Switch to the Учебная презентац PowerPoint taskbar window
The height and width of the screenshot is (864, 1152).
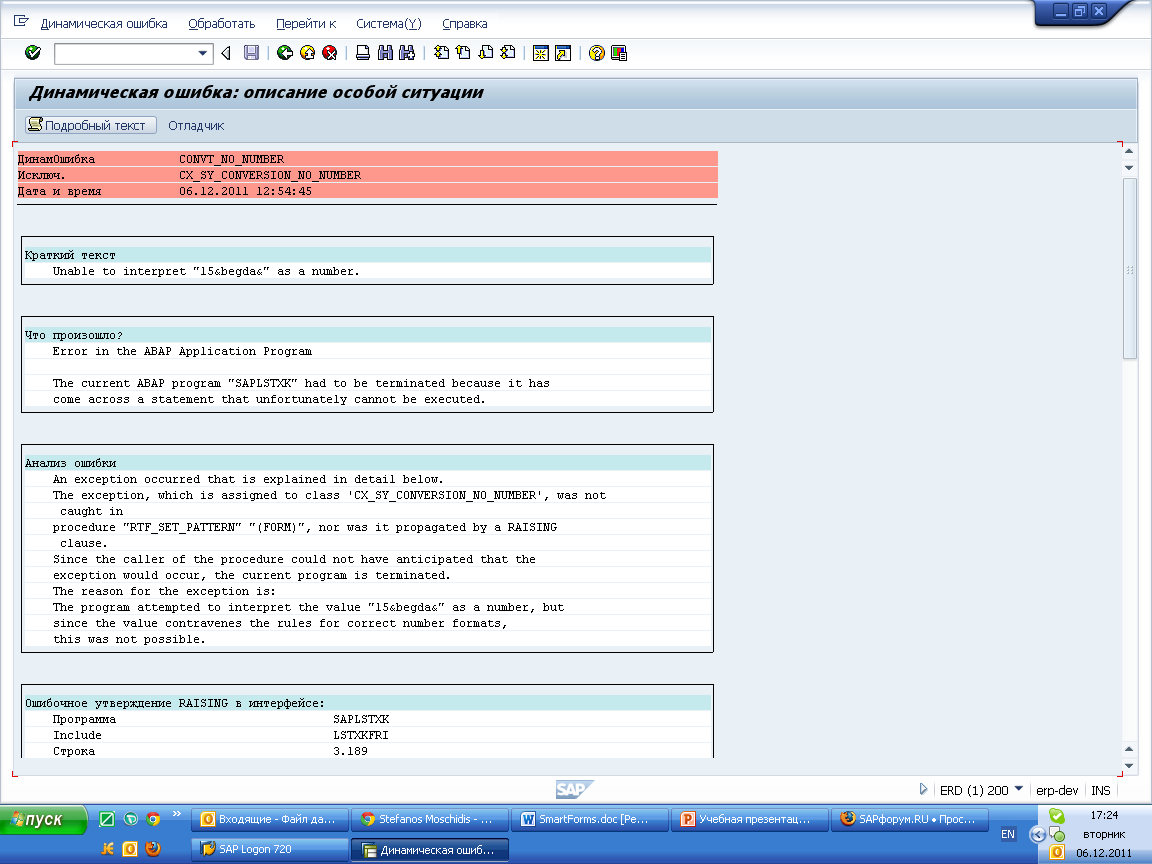tap(749, 819)
